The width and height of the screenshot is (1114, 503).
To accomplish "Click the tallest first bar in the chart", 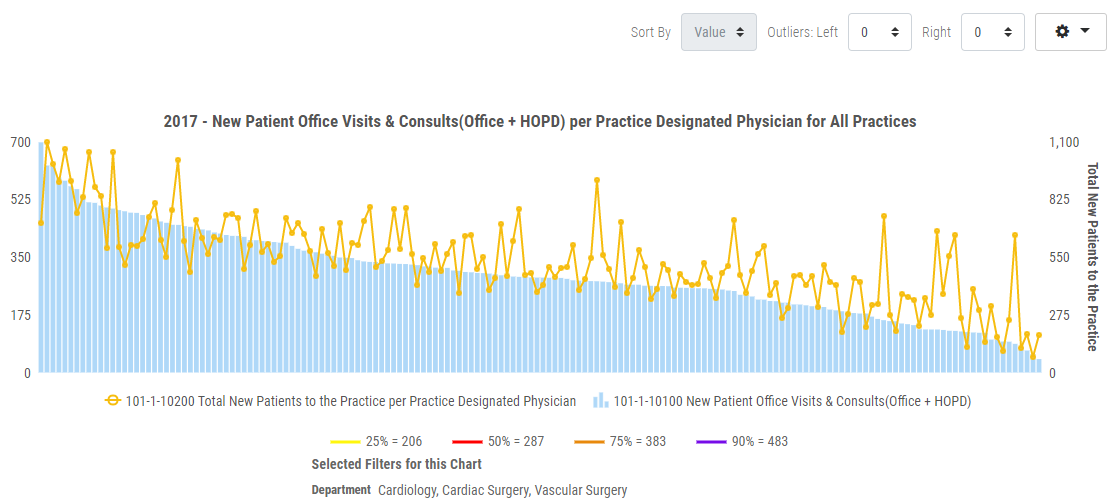I will point(41,260).
